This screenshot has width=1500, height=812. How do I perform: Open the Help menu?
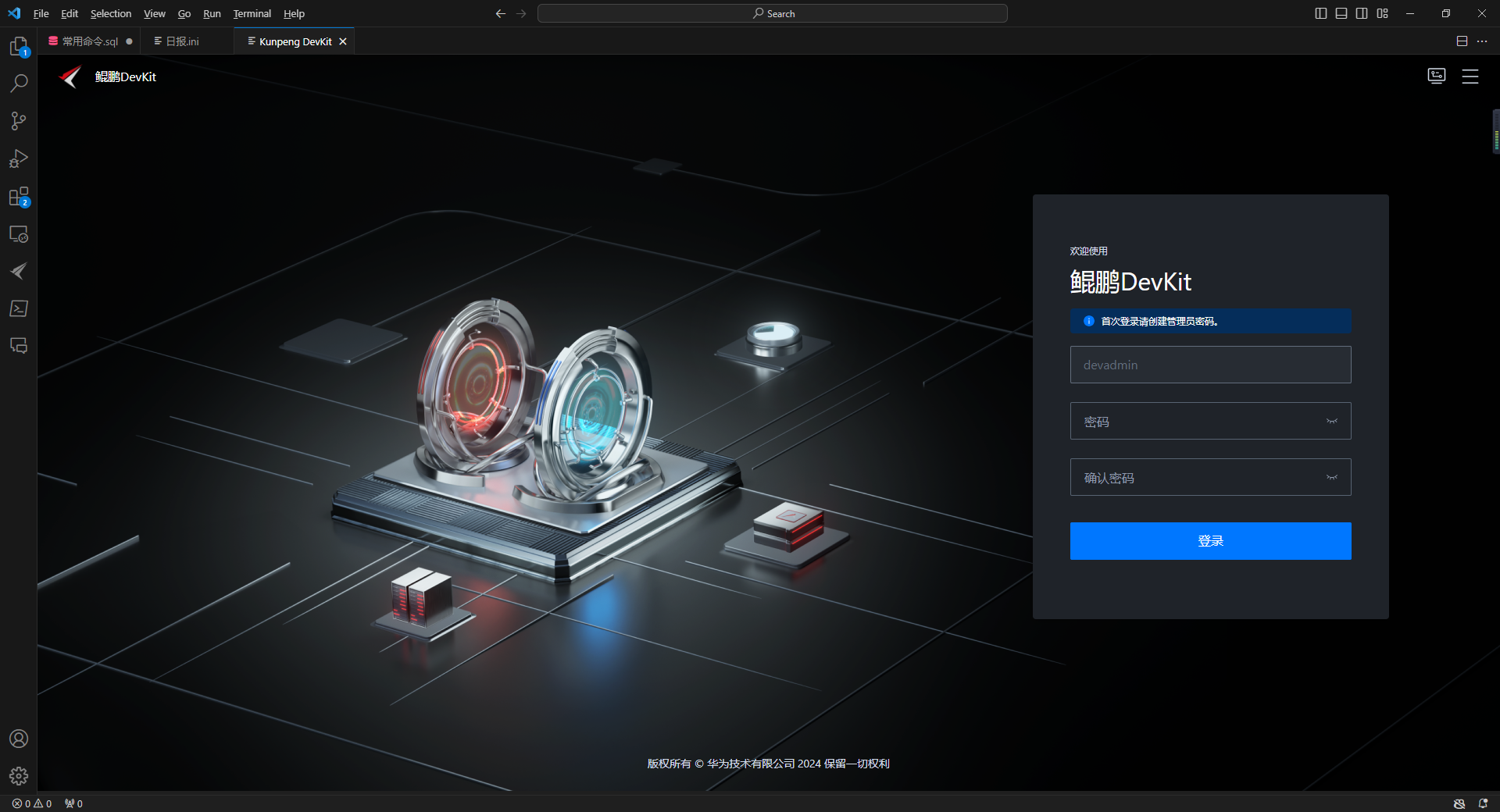point(295,13)
